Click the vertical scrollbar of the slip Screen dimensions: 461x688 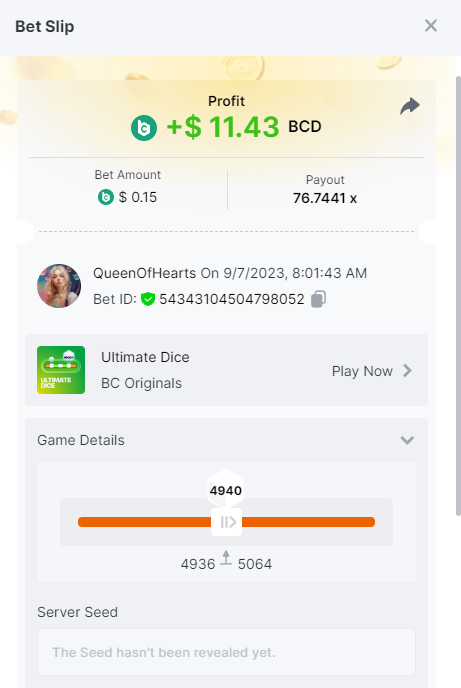click(458, 296)
